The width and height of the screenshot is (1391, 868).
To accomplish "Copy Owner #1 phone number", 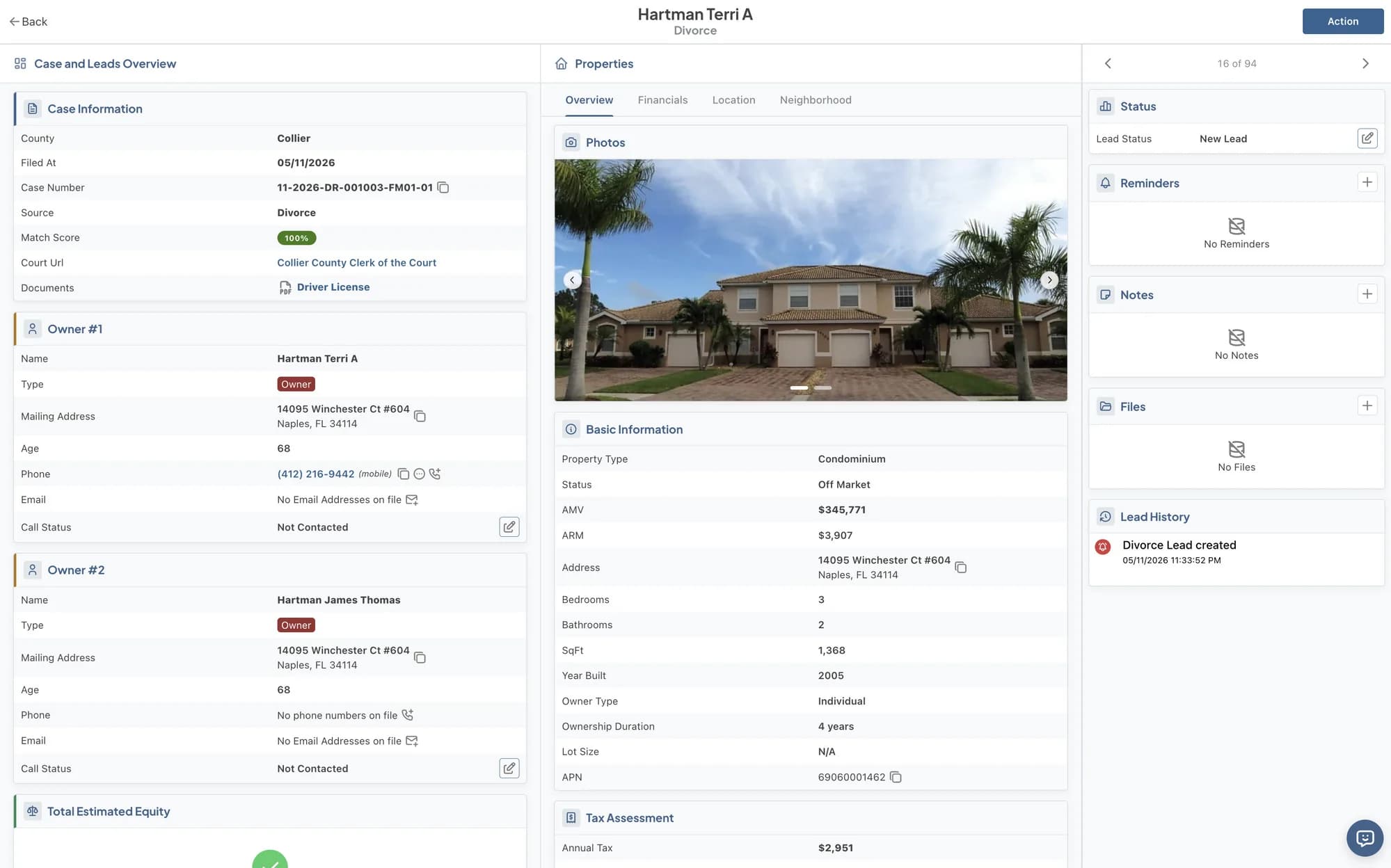I will 403,474.
